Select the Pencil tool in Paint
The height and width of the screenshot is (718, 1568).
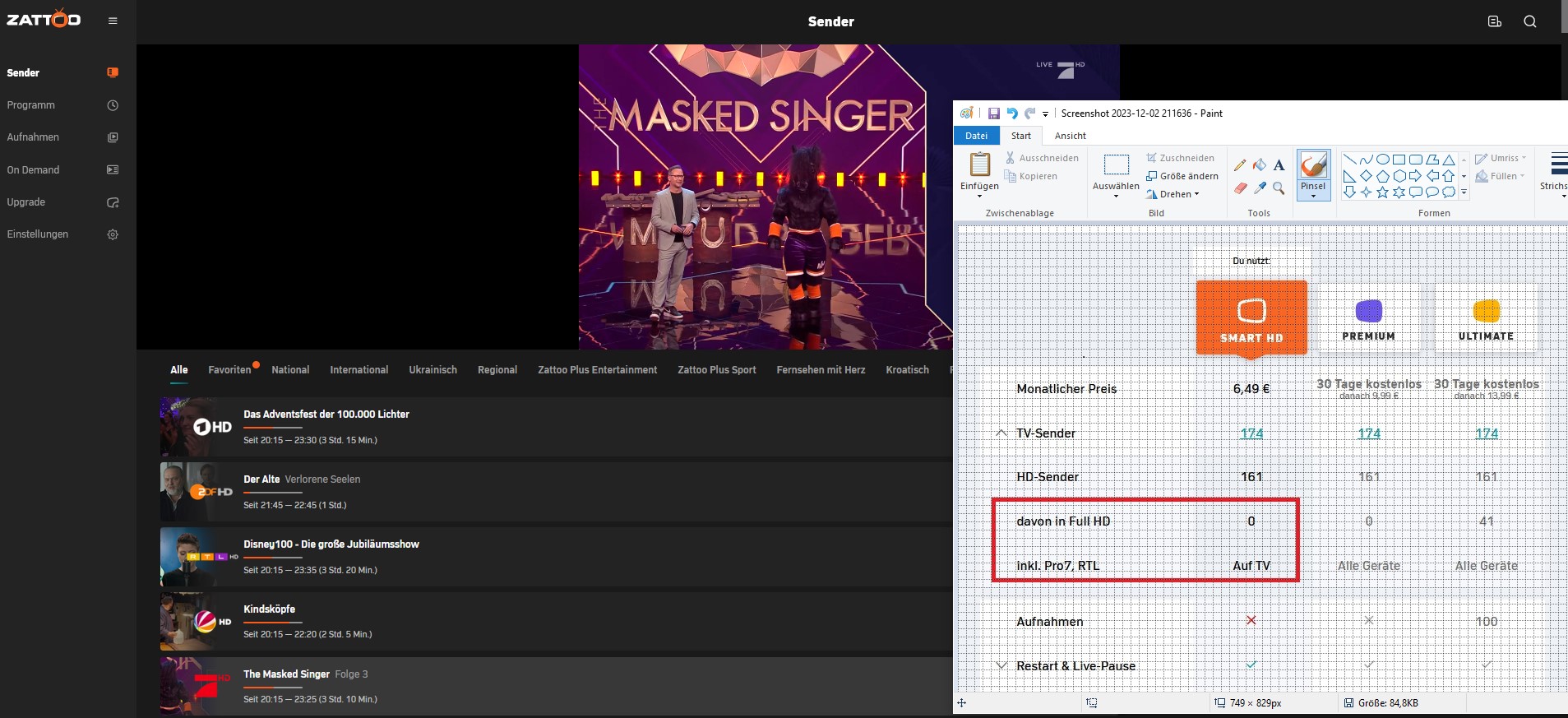1240,165
